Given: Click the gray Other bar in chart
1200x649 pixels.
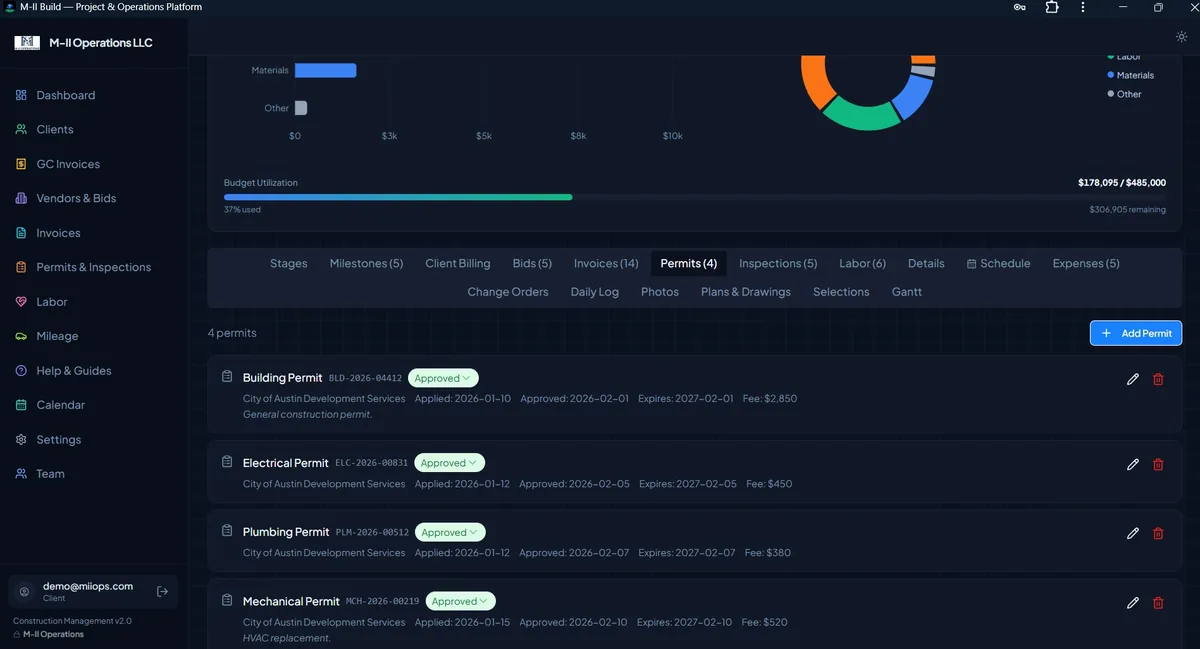Looking at the screenshot, I should click(x=301, y=108).
